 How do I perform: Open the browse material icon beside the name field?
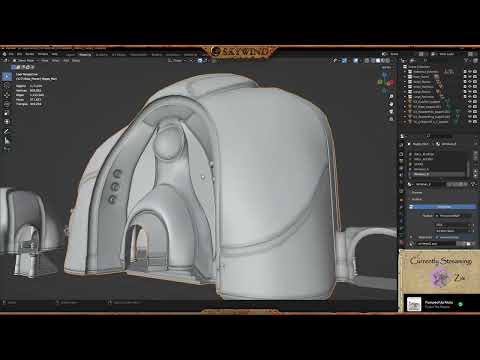click(x=410, y=184)
